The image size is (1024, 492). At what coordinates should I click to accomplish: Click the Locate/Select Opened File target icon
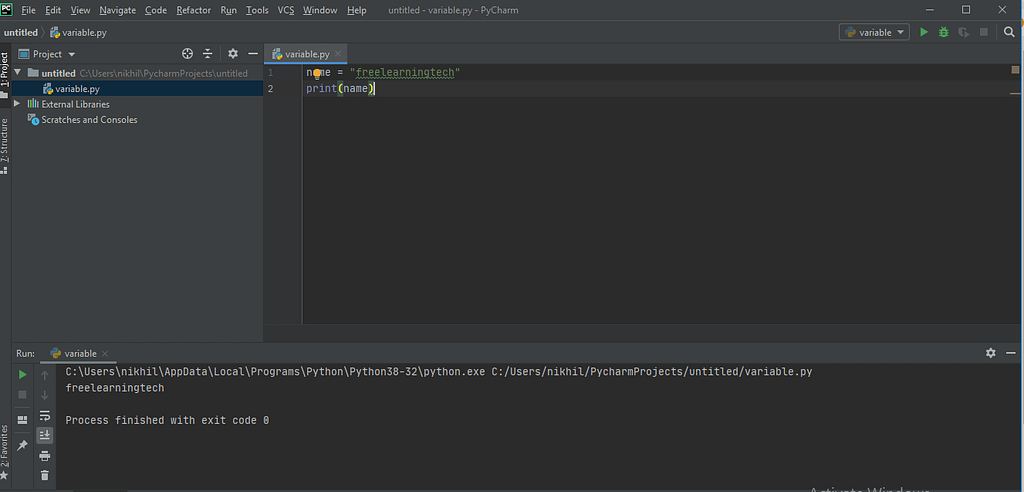(187, 54)
